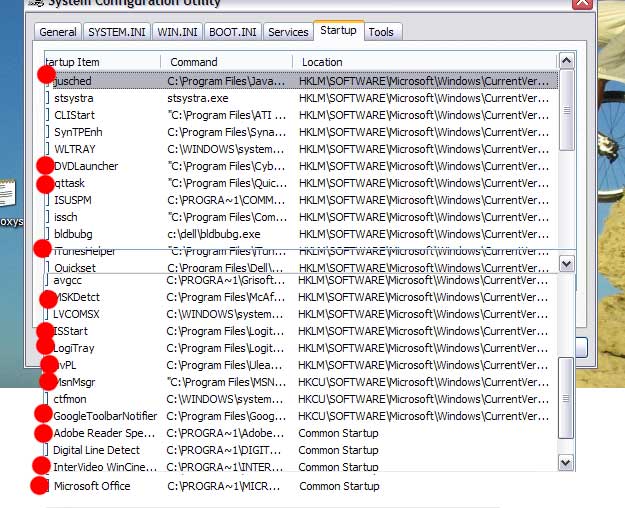Select the issch item name

[66, 217]
